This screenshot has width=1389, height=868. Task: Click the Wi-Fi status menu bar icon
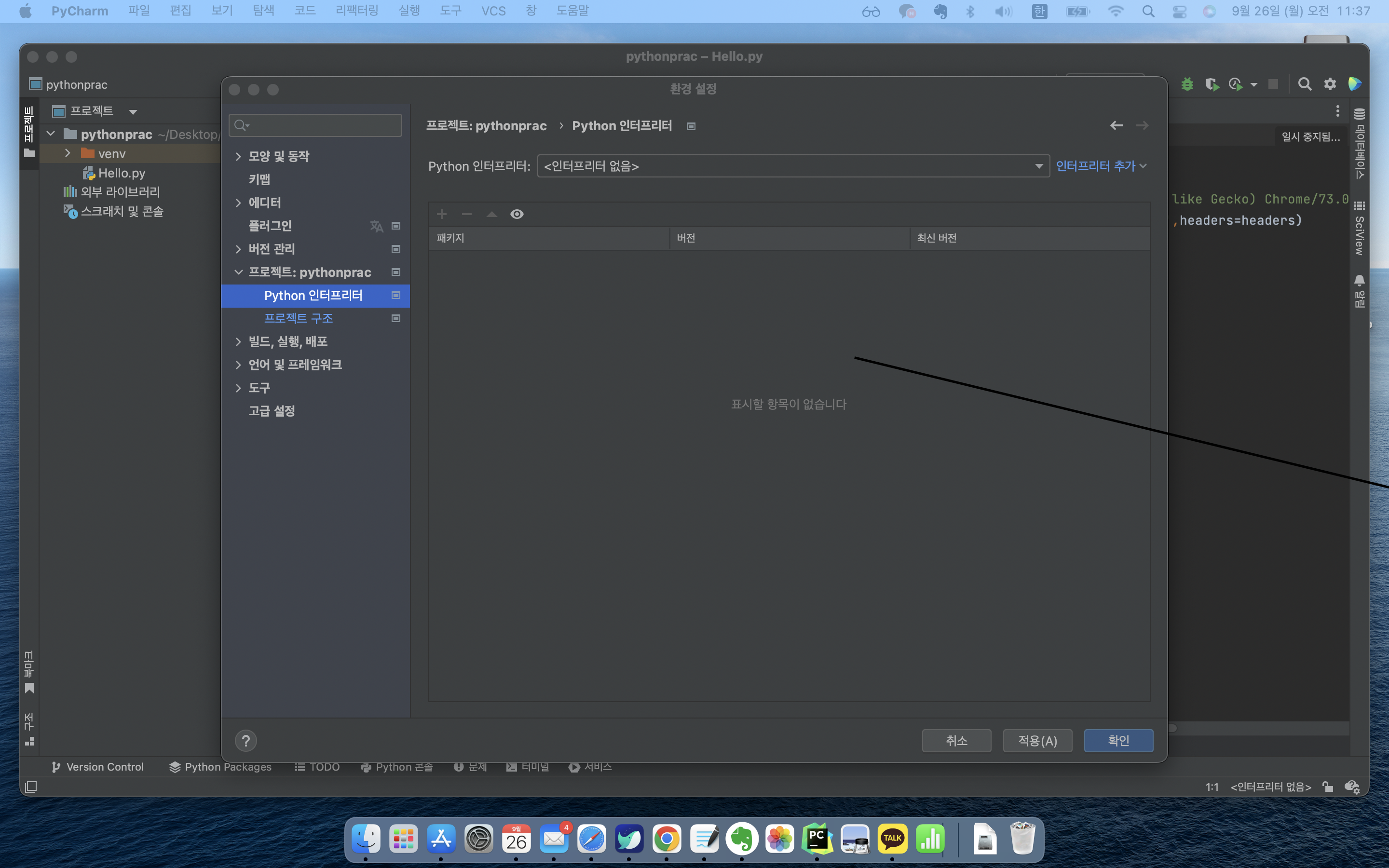coord(1115,11)
